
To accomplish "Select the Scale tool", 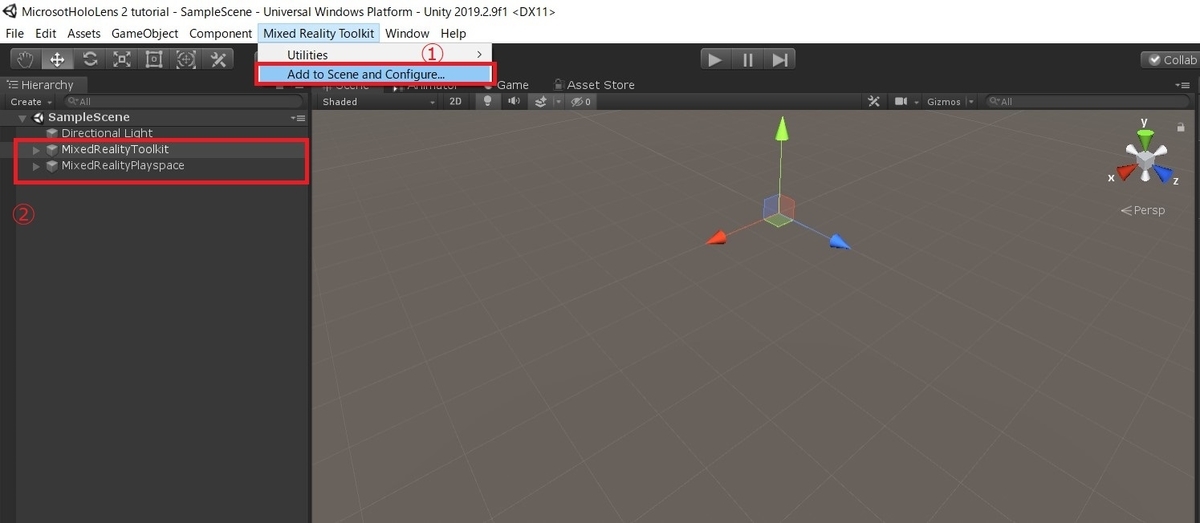I will [x=122, y=59].
